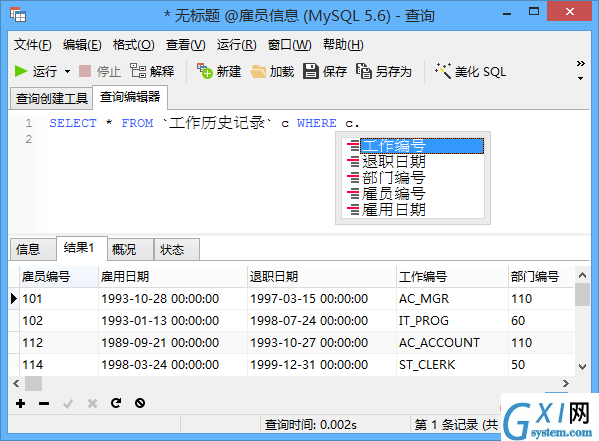
Task: Open the Run button dropdown arrow
Action: pos(68,71)
